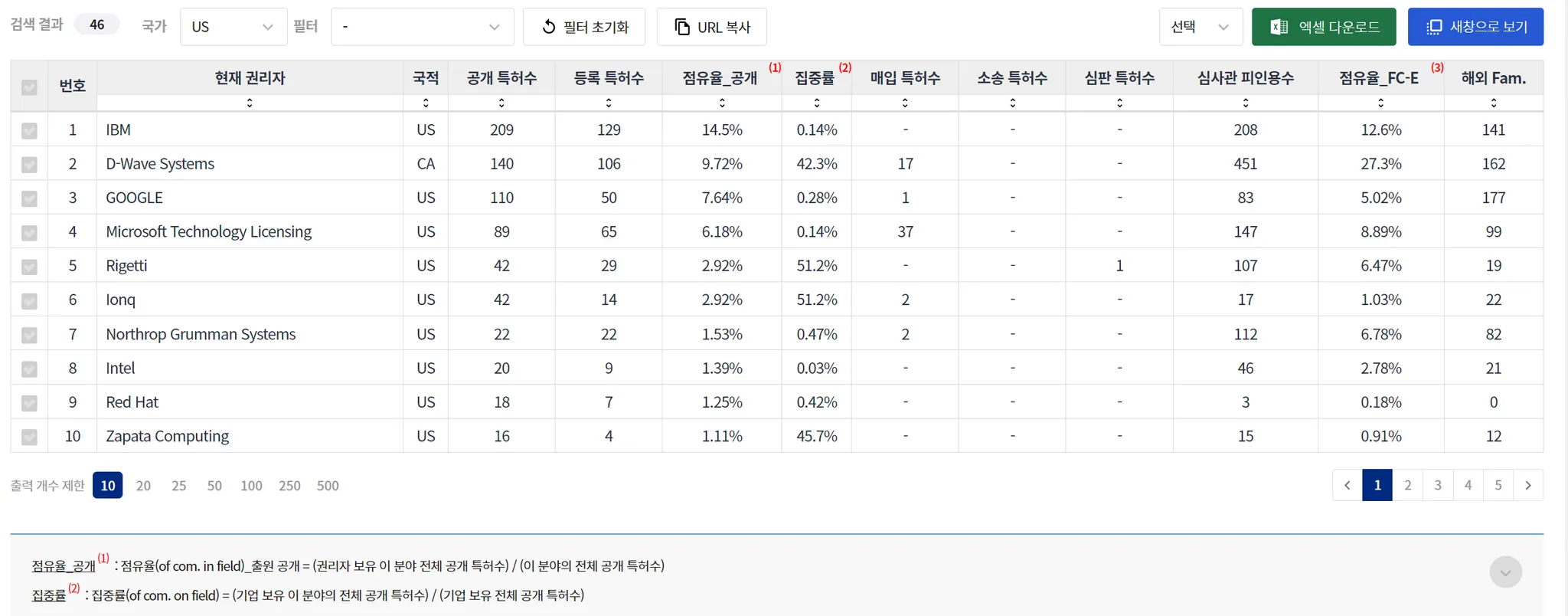Click the Intel rights holder name
This screenshot has width=1568, height=616.
[x=120, y=369]
